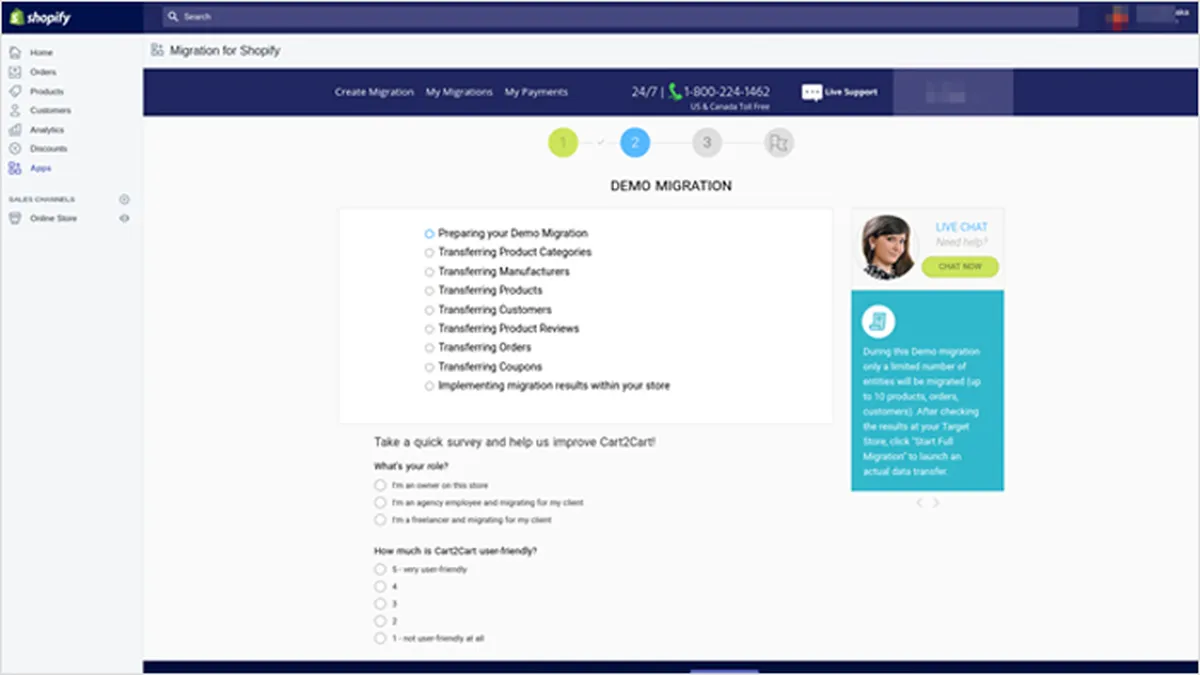This screenshot has width=1200, height=675.
Task: Click the Discounts icon in sidebar
Action: tap(14, 149)
